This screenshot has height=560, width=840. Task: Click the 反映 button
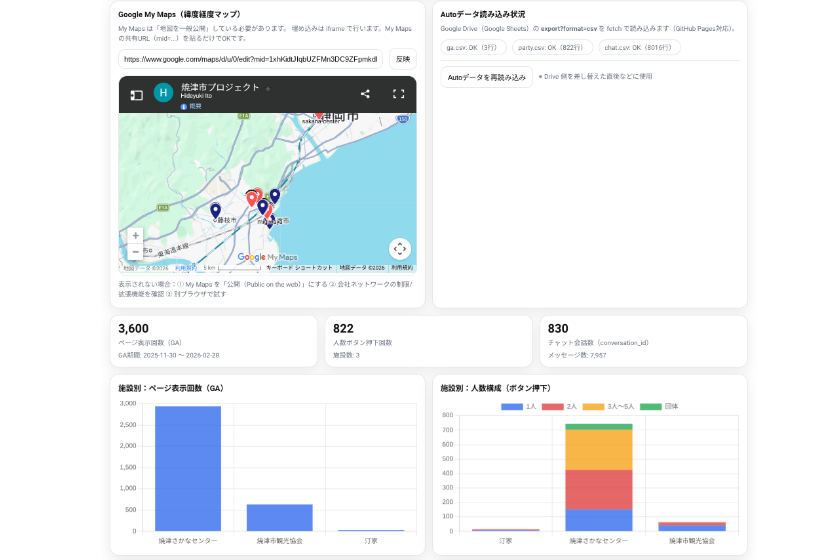point(403,59)
